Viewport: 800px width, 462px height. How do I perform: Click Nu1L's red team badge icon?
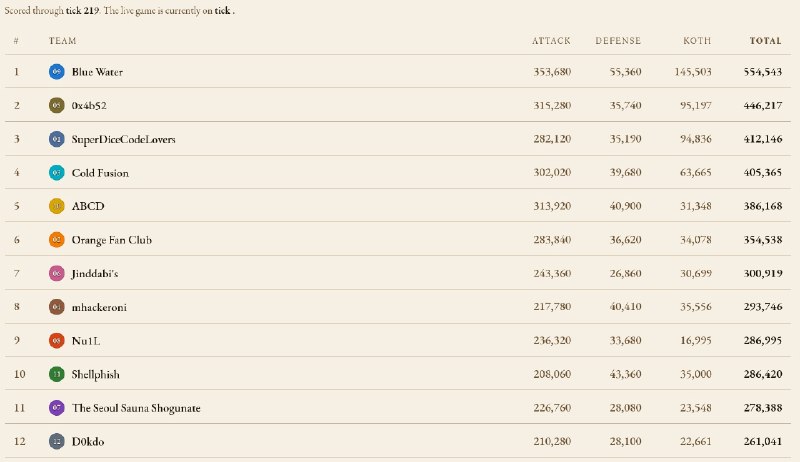point(57,340)
